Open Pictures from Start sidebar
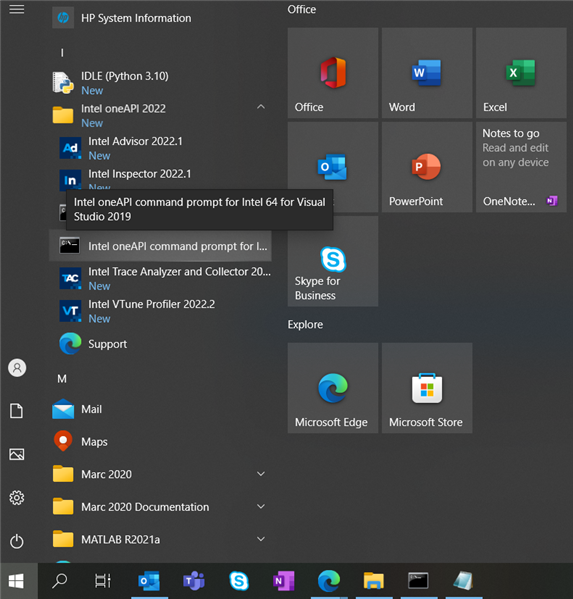 (x=17, y=454)
